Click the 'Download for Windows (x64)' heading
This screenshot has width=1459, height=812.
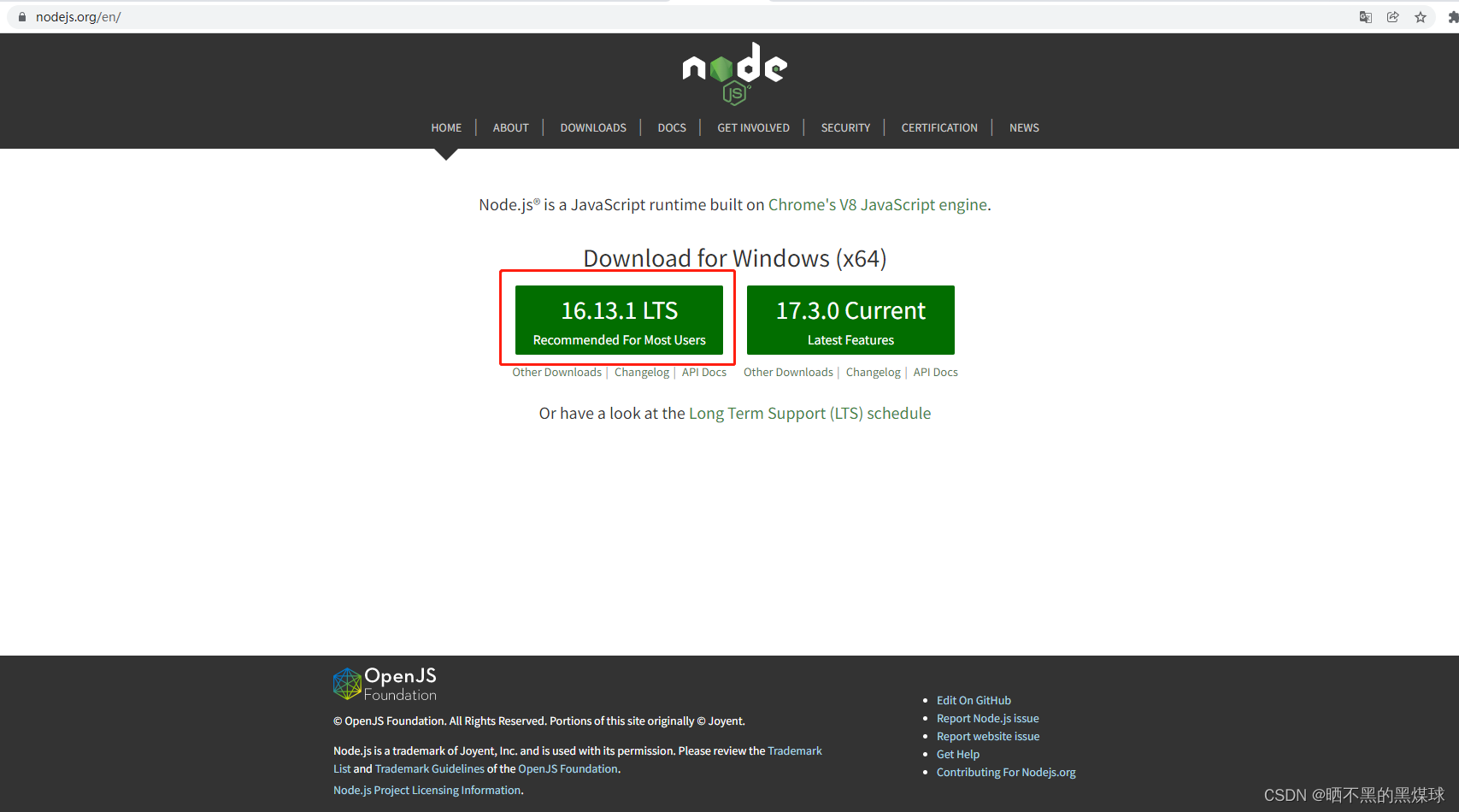(x=734, y=258)
